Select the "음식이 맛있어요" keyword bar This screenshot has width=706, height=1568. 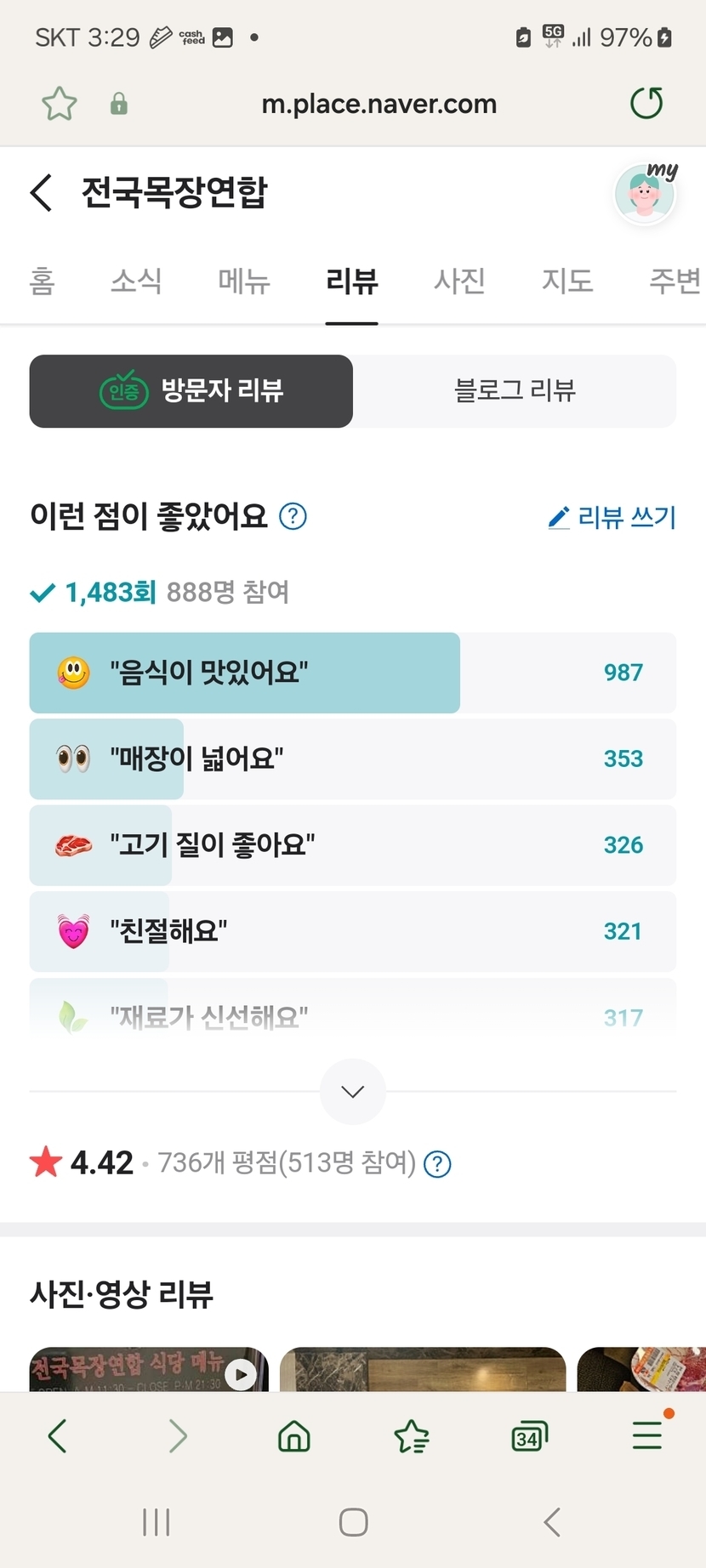352,673
